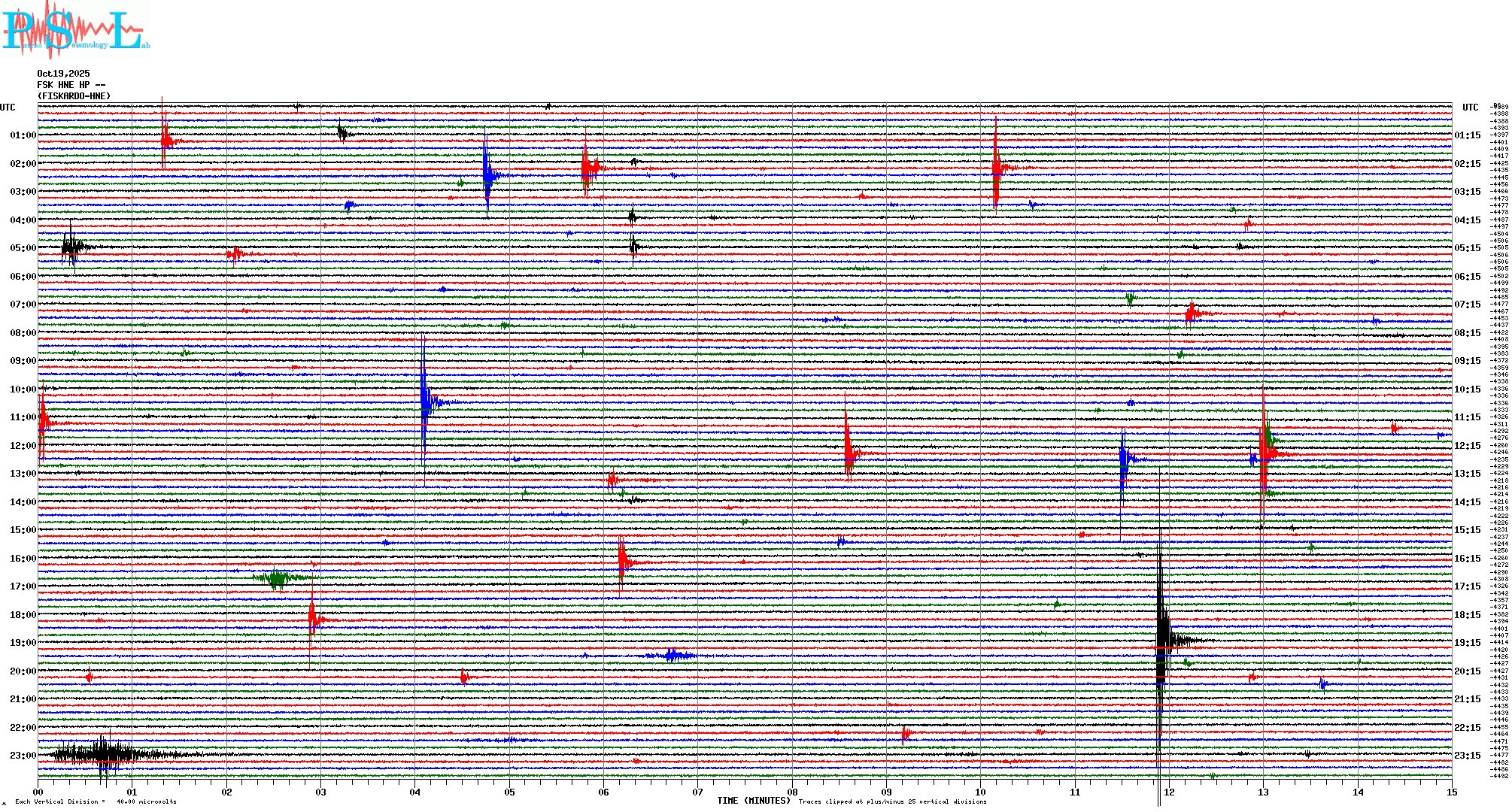This screenshot has height=812, width=1512.
Task: Click the left UTC axis label
Action: (8, 108)
